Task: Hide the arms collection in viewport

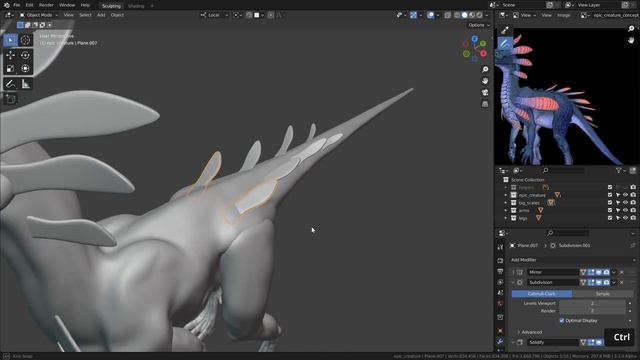Action: (x=625, y=211)
